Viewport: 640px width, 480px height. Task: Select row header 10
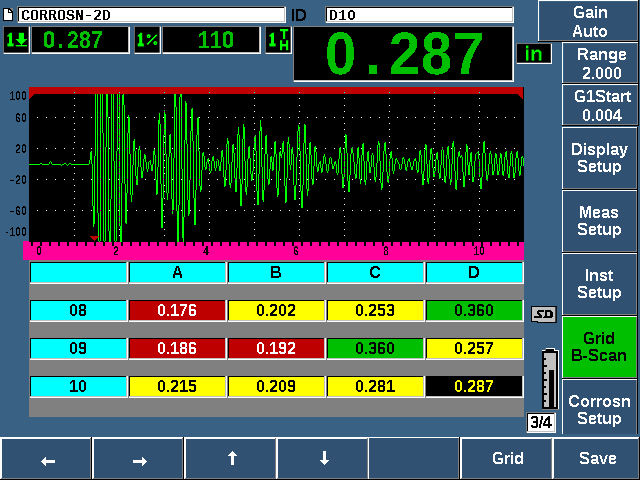[x=78, y=386]
